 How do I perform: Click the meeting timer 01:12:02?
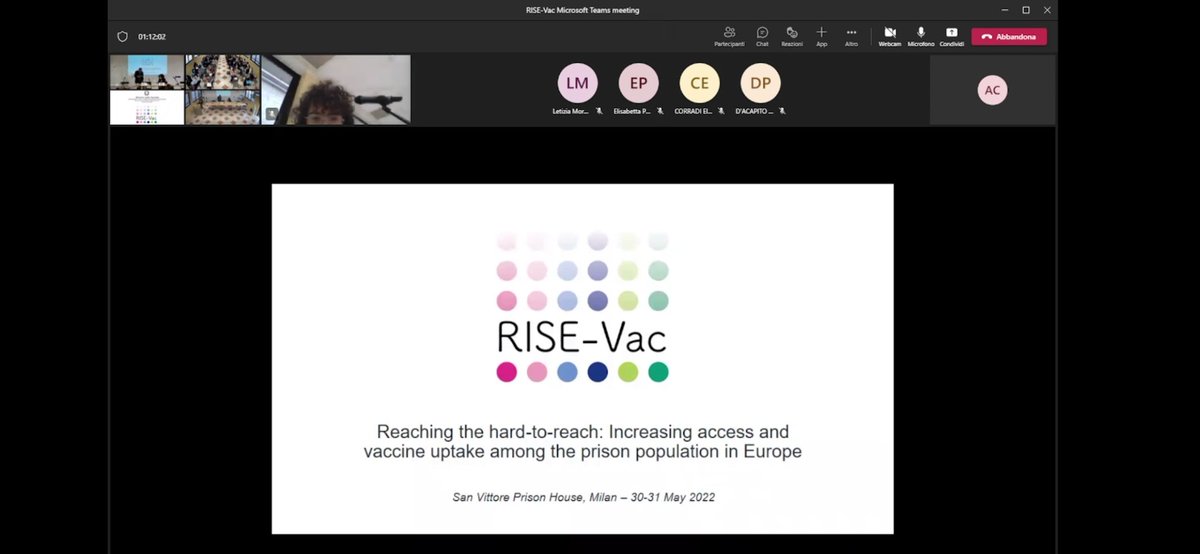point(152,37)
